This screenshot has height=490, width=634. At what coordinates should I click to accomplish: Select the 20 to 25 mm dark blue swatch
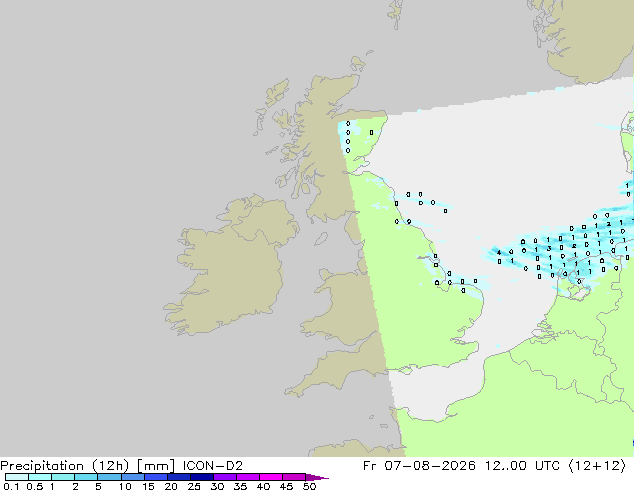[x=179, y=477]
